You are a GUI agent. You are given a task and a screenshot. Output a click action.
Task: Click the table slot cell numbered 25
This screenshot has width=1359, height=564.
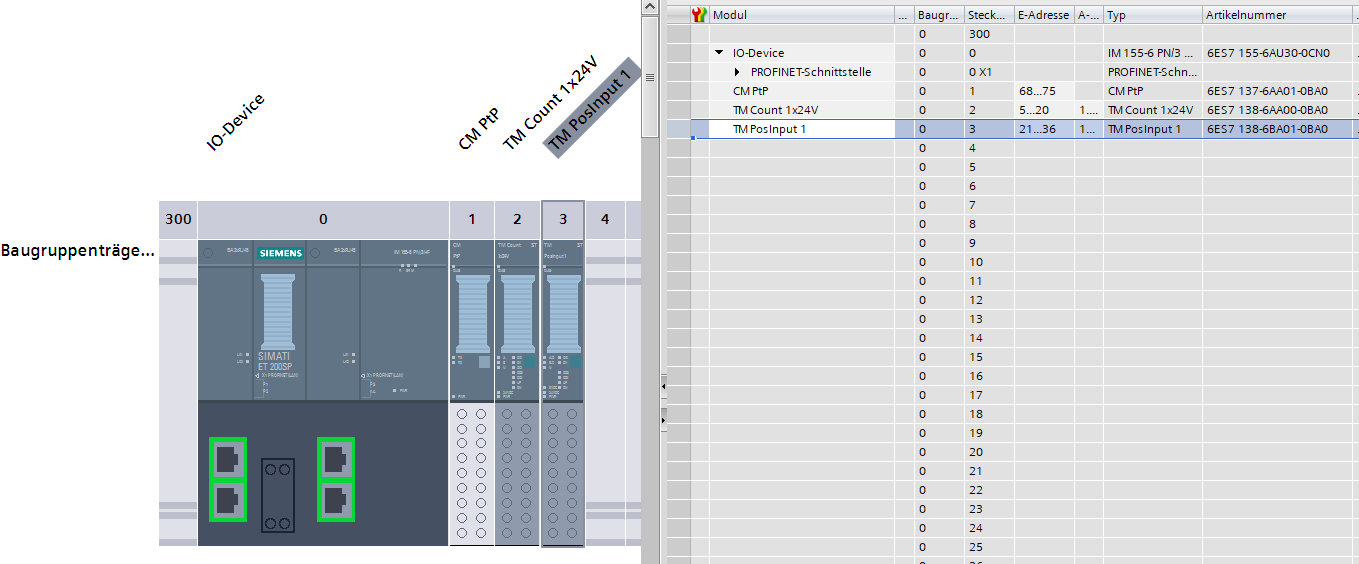988,547
